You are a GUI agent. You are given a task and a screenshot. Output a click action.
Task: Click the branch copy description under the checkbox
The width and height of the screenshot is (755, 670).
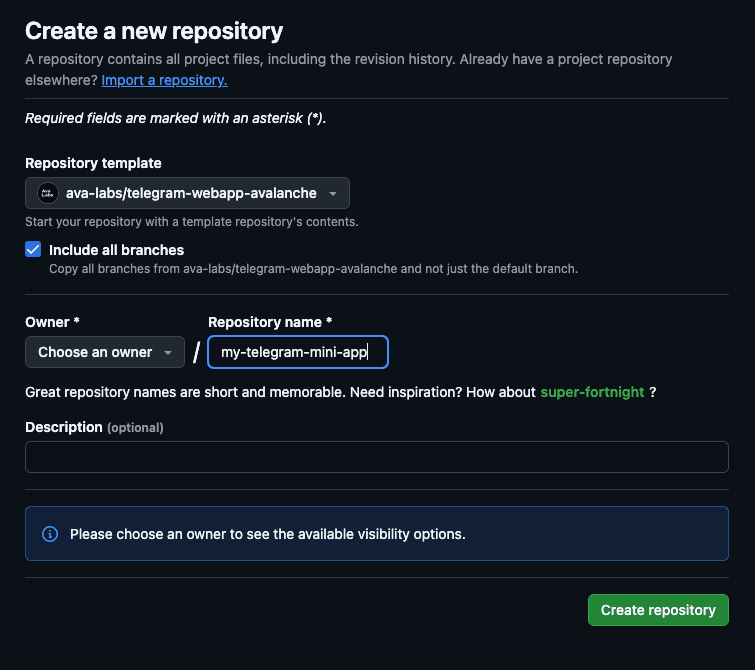click(x=313, y=268)
